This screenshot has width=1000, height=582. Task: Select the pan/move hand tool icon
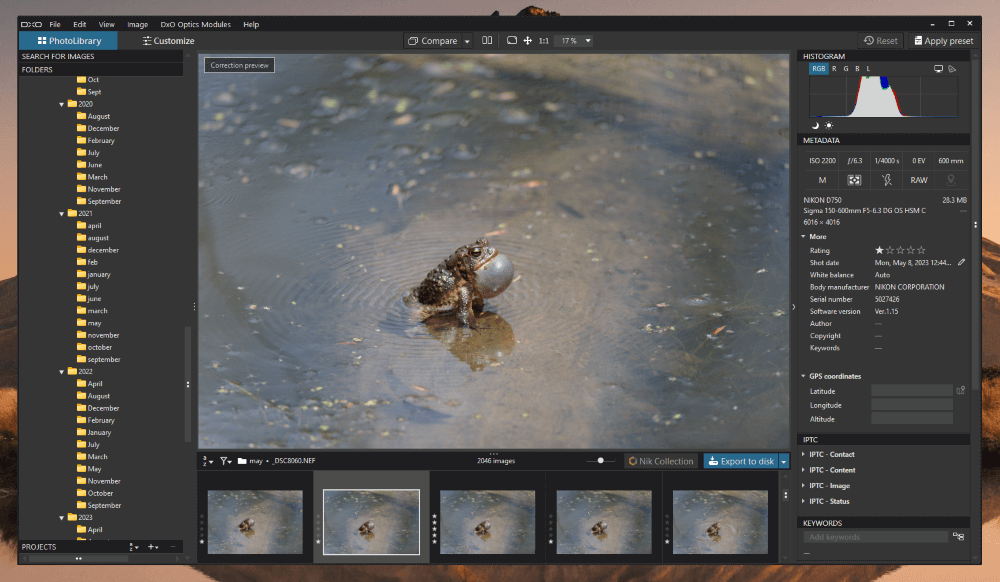point(527,40)
